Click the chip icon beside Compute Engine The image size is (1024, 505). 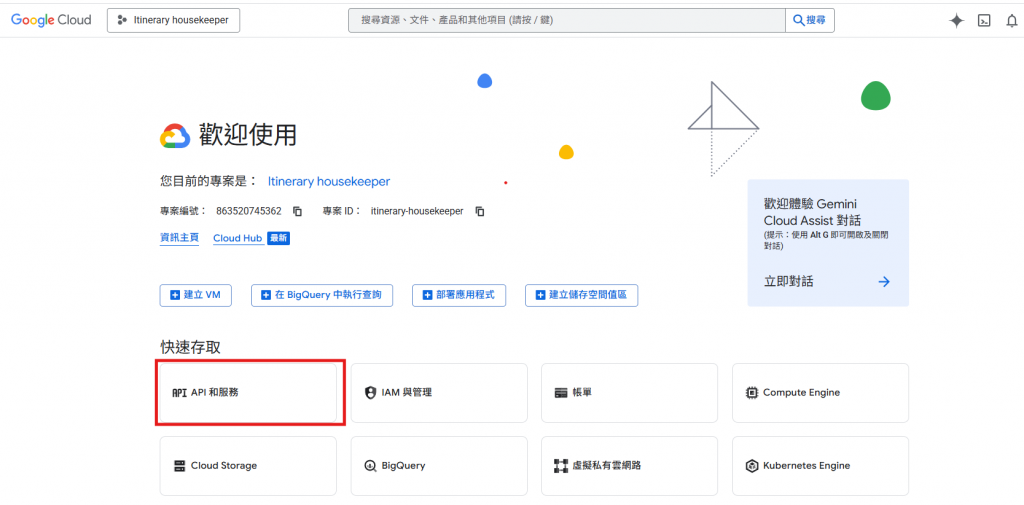coord(752,393)
